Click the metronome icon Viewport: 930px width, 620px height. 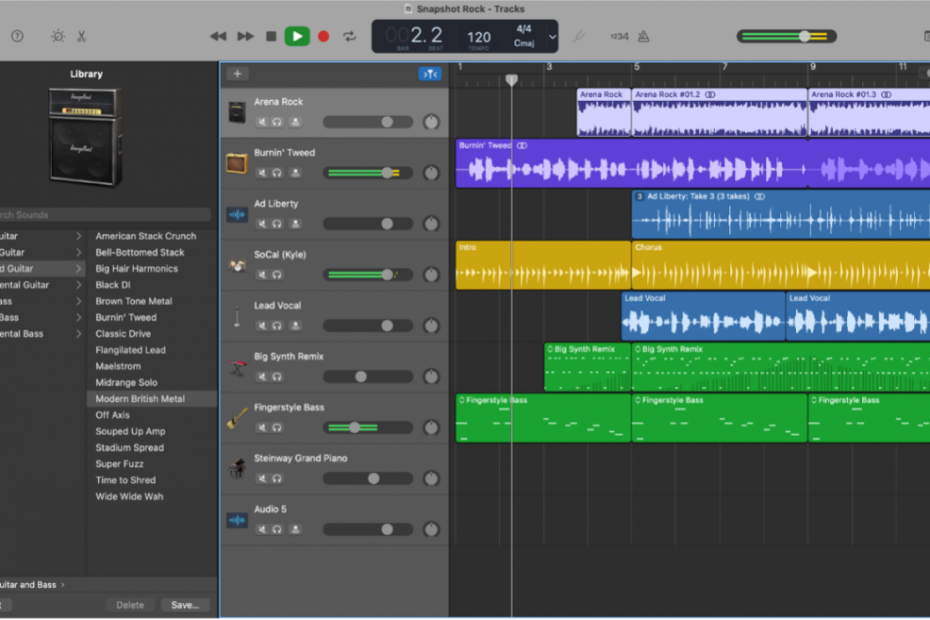pyautogui.click(x=644, y=36)
